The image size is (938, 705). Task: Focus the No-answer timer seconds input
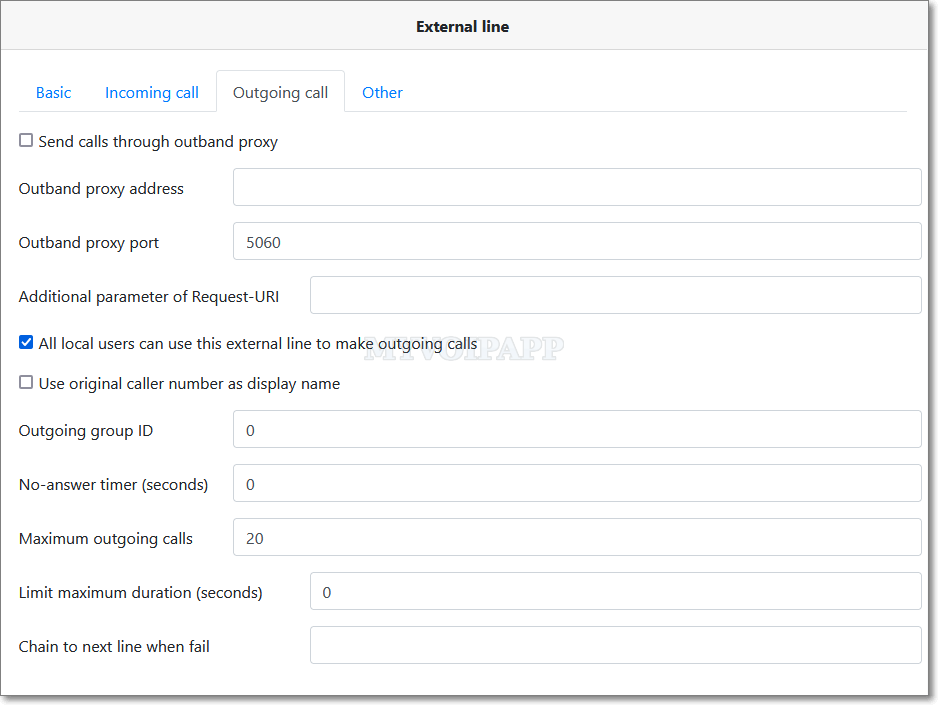coord(576,483)
